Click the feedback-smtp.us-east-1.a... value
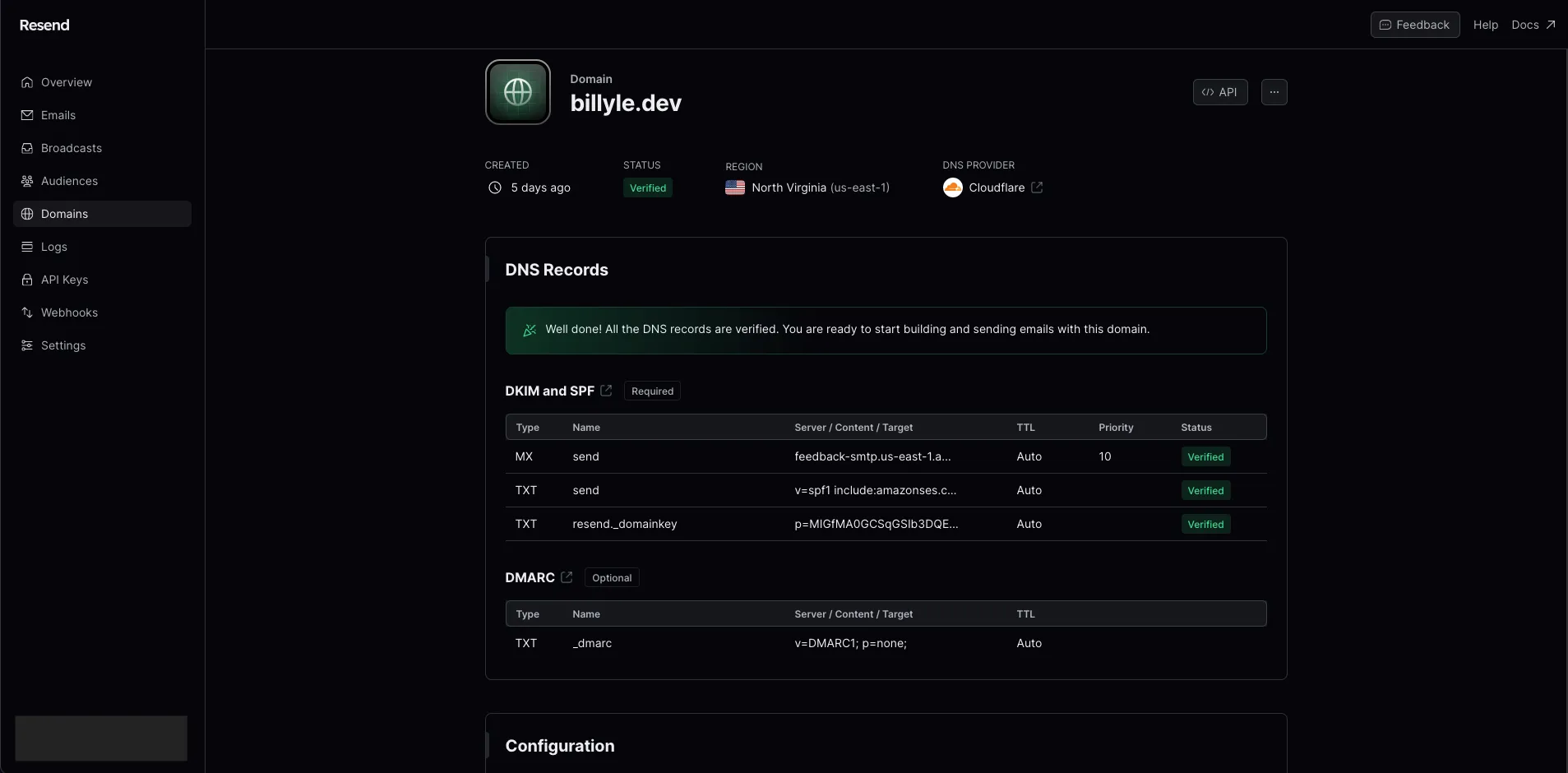 pyautogui.click(x=872, y=456)
